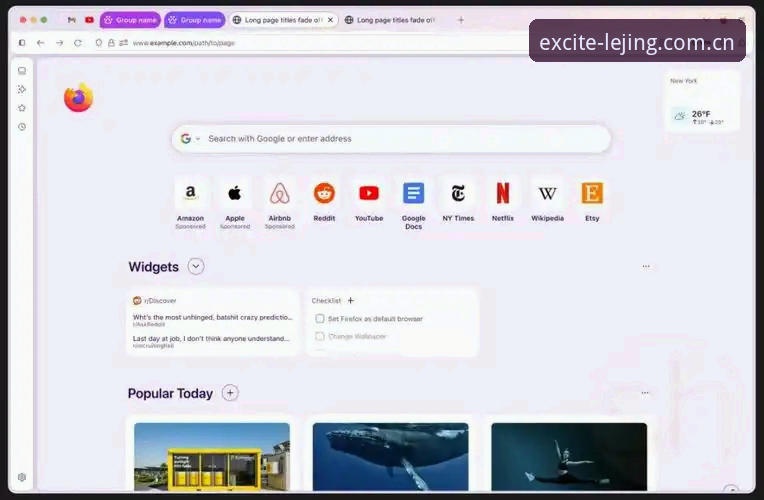This screenshot has height=500, width=764.
Task: Add a new Checklist item
Action: (350, 301)
